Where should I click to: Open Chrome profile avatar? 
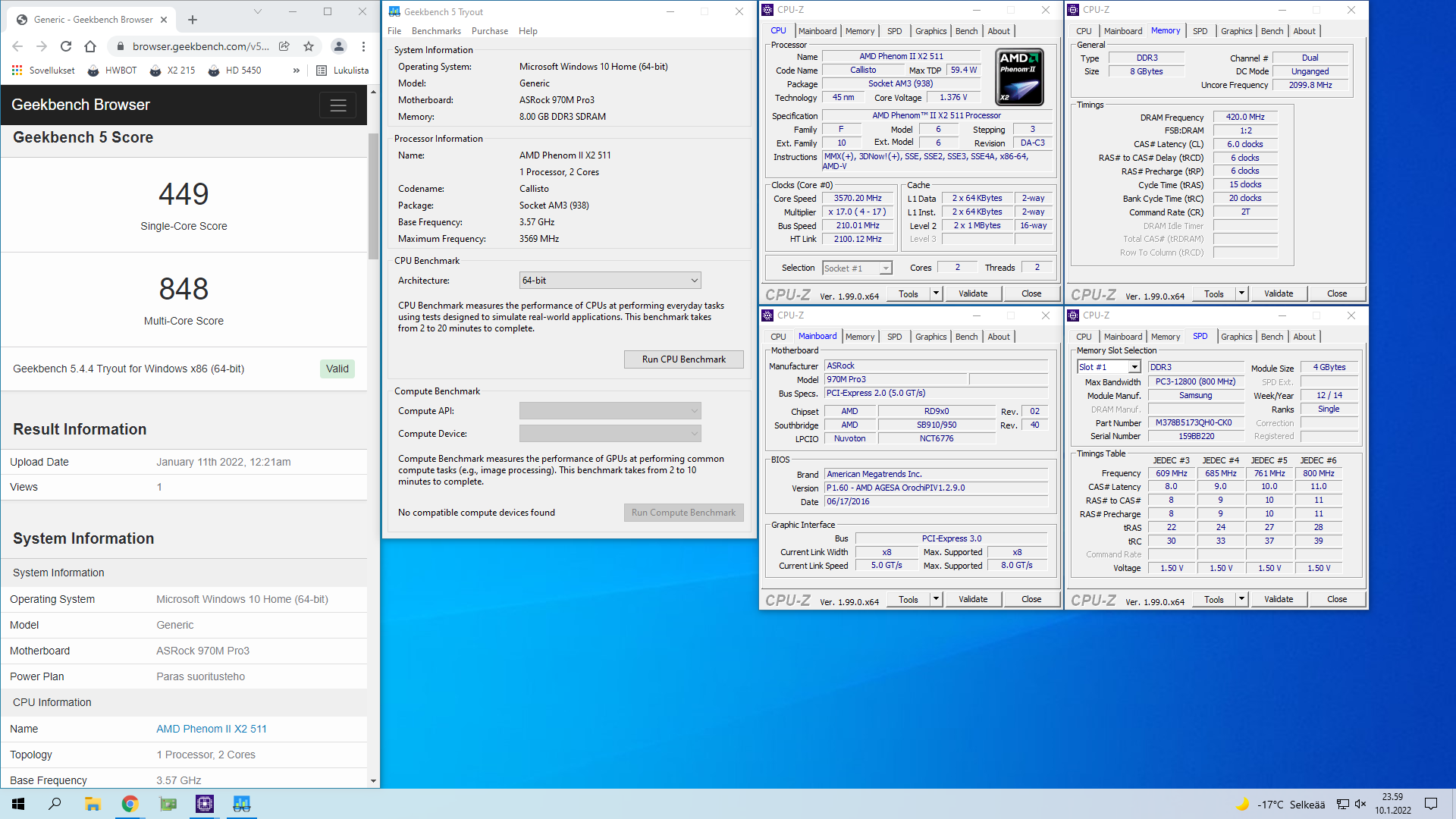(339, 46)
